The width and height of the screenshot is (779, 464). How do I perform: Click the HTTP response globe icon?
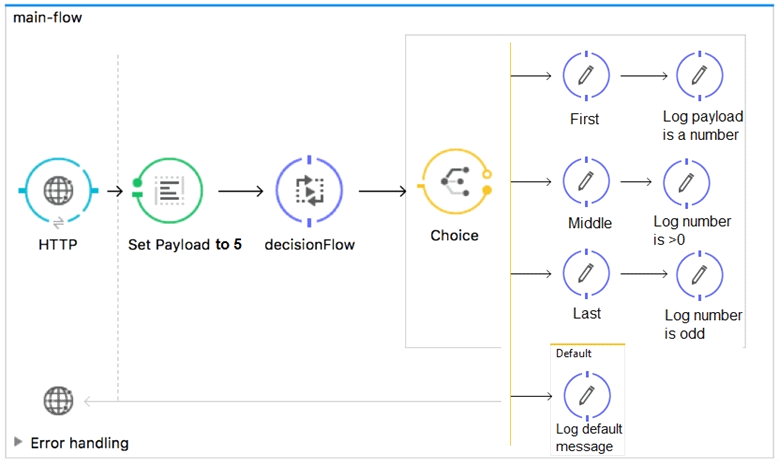coord(59,400)
